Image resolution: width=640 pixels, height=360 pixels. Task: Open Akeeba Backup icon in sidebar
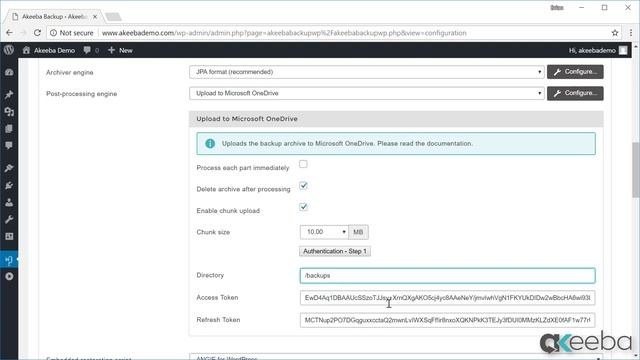point(9,260)
